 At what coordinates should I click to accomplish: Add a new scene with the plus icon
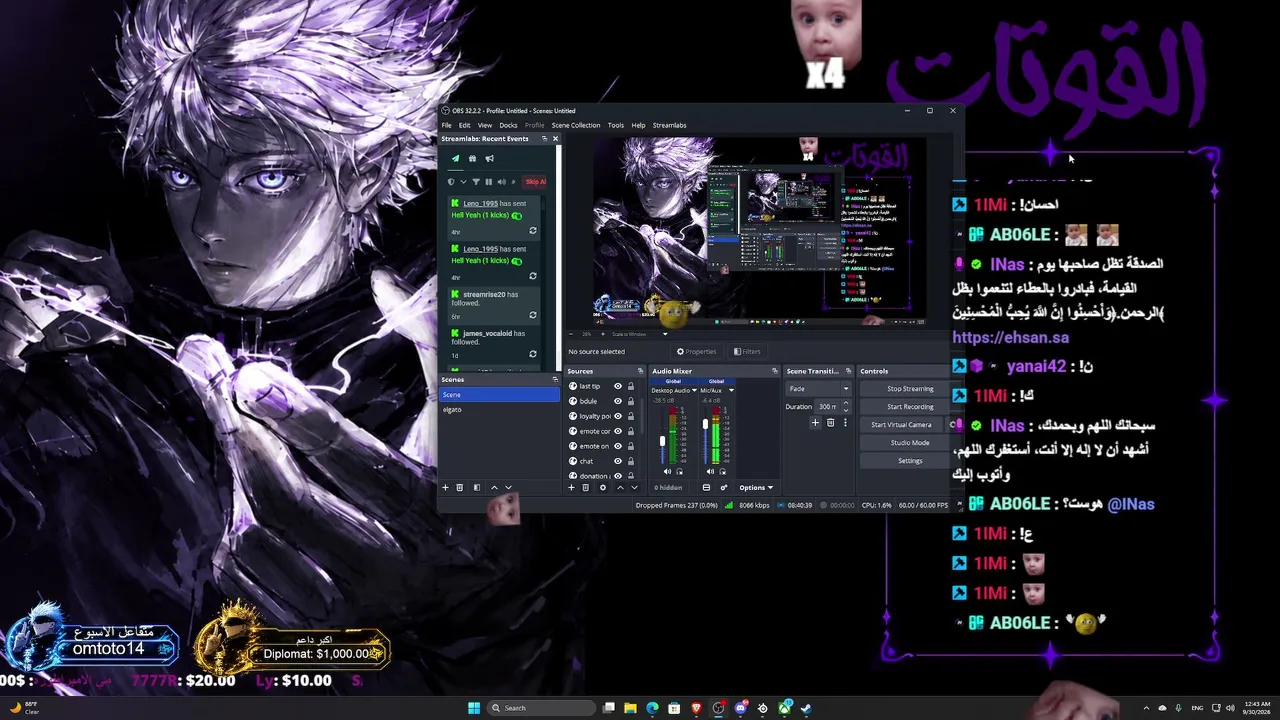445,487
